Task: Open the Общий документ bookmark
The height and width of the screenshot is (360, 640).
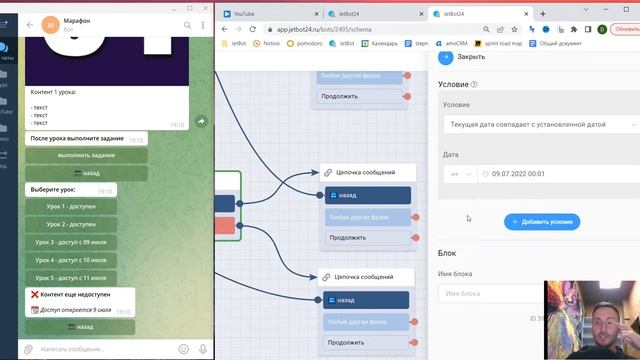Action: (555, 43)
